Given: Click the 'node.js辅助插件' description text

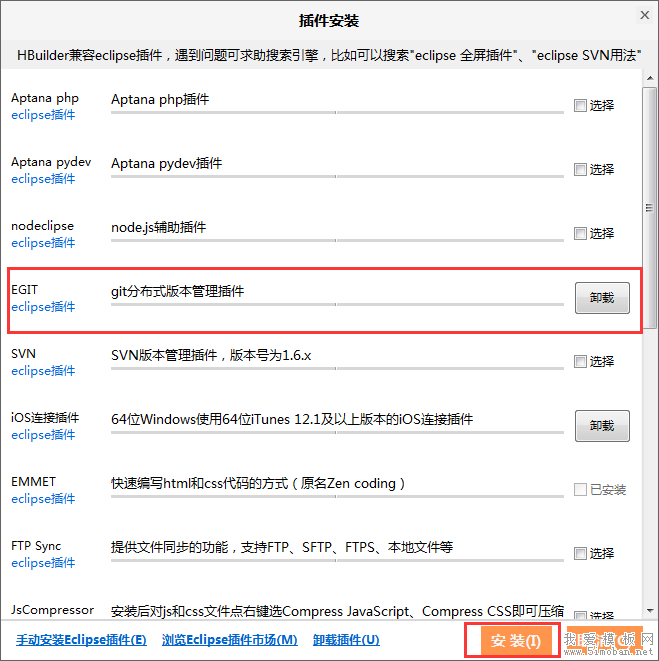Looking at the screenshot, I should pyautogui.click(x=159, y=228).
